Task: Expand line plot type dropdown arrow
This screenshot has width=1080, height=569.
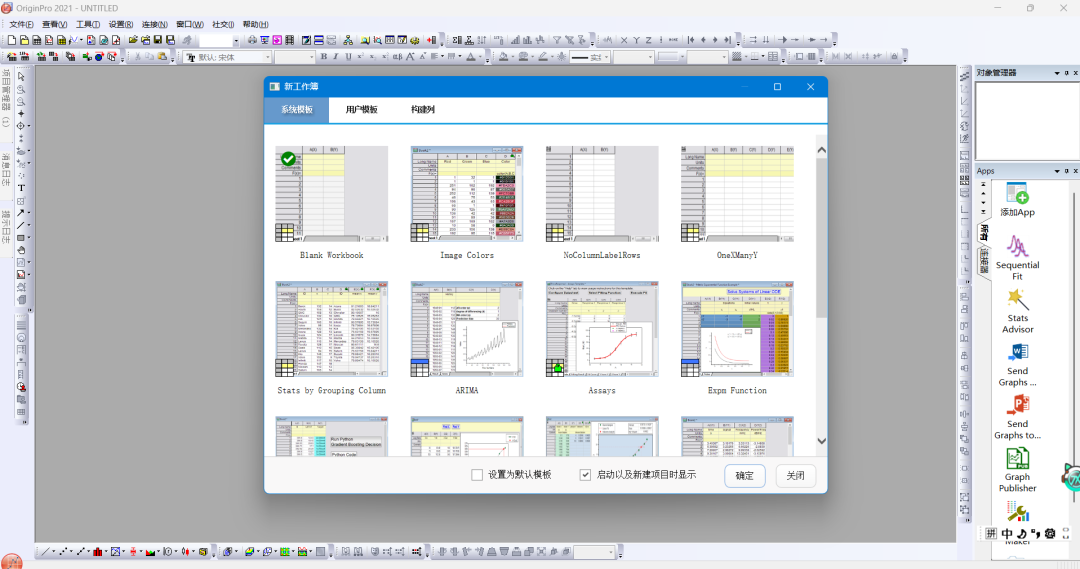Action: click(x=54, y=552)
